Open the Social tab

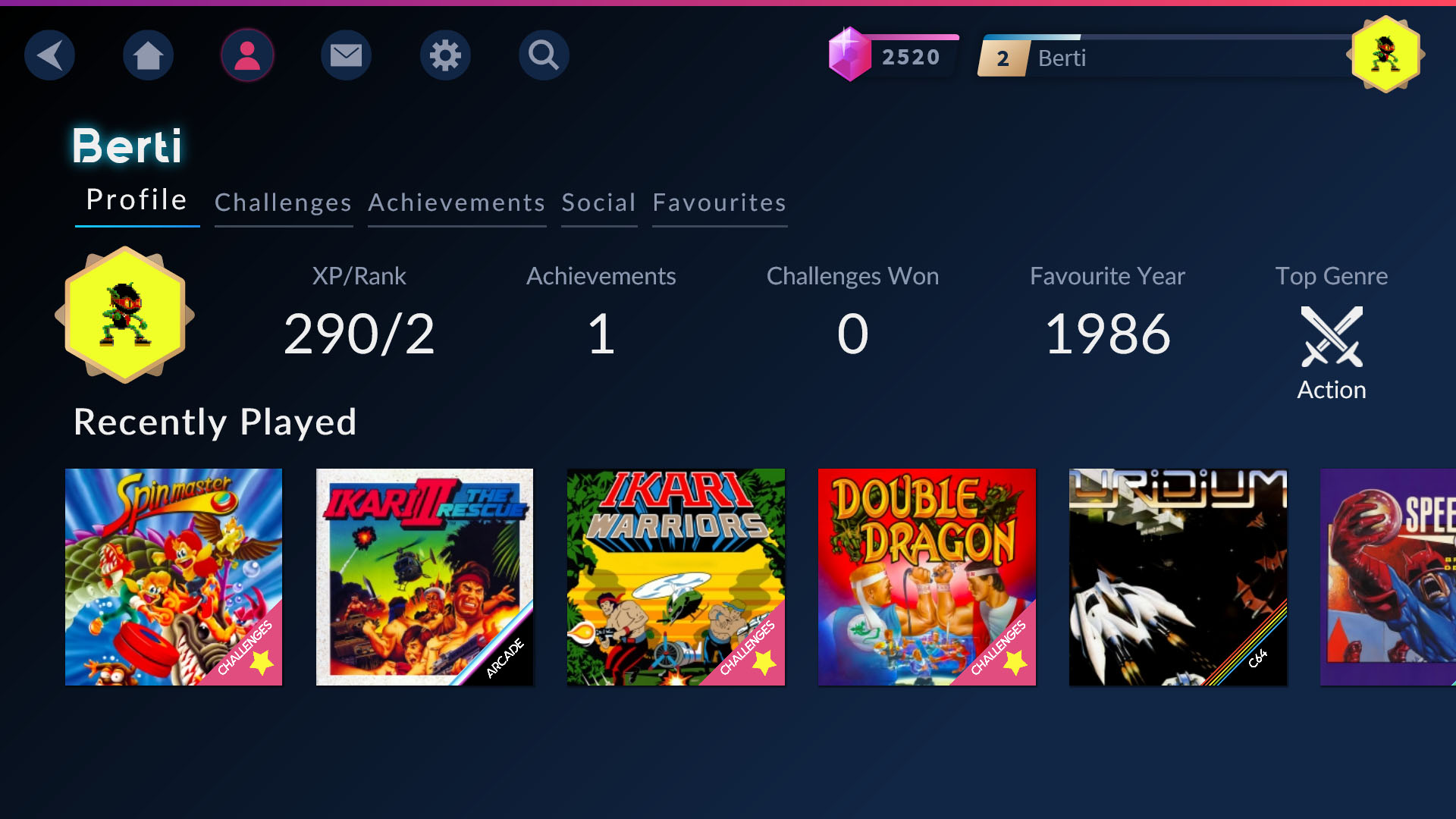click(598, 202)
